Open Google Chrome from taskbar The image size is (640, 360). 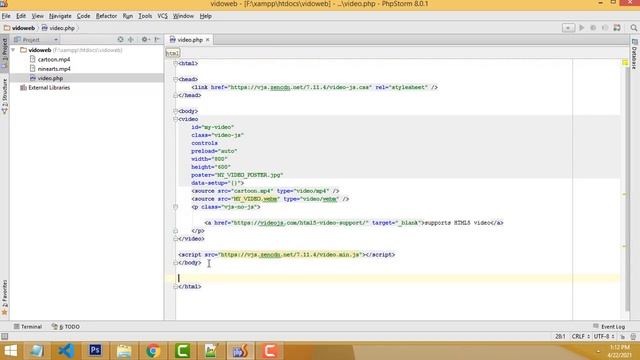tap(153, 351)
